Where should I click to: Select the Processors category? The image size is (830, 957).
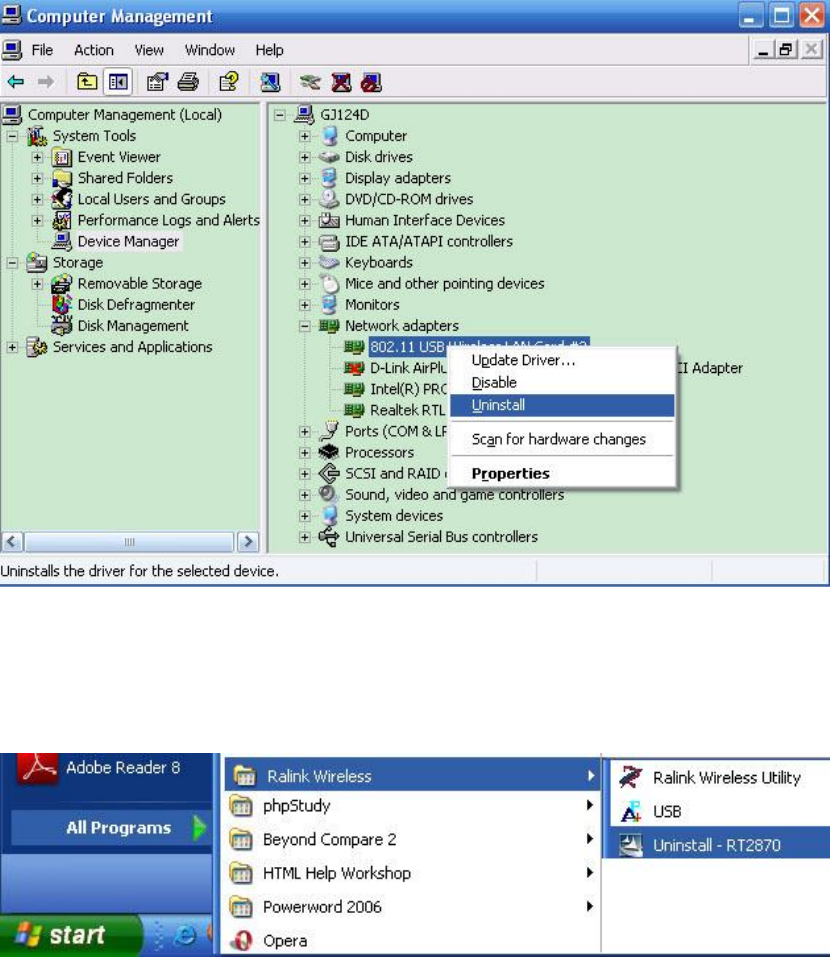[x=380, y=453]
